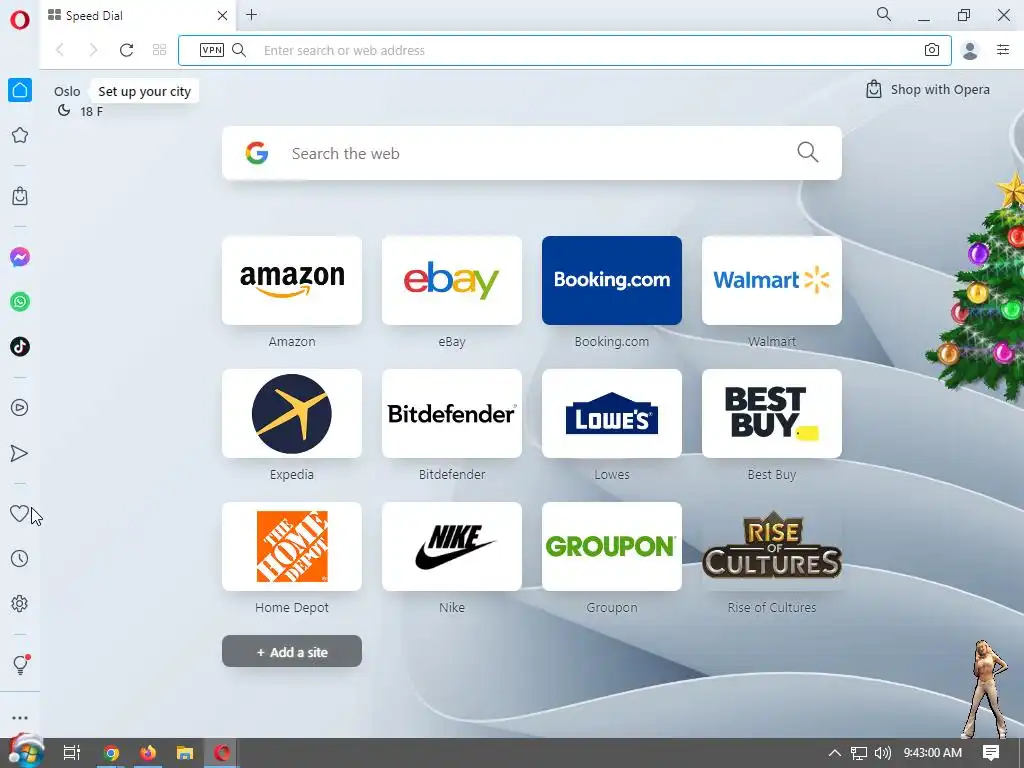Open the Expedia speed dial tile
The image size is (1024, 768).
point(292,413)
